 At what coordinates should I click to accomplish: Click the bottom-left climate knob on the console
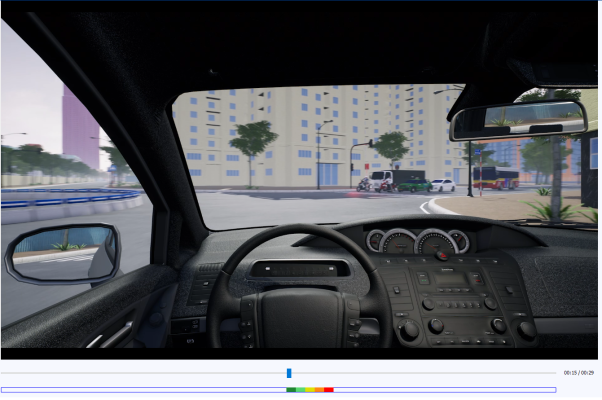click(x=409, y=328)
